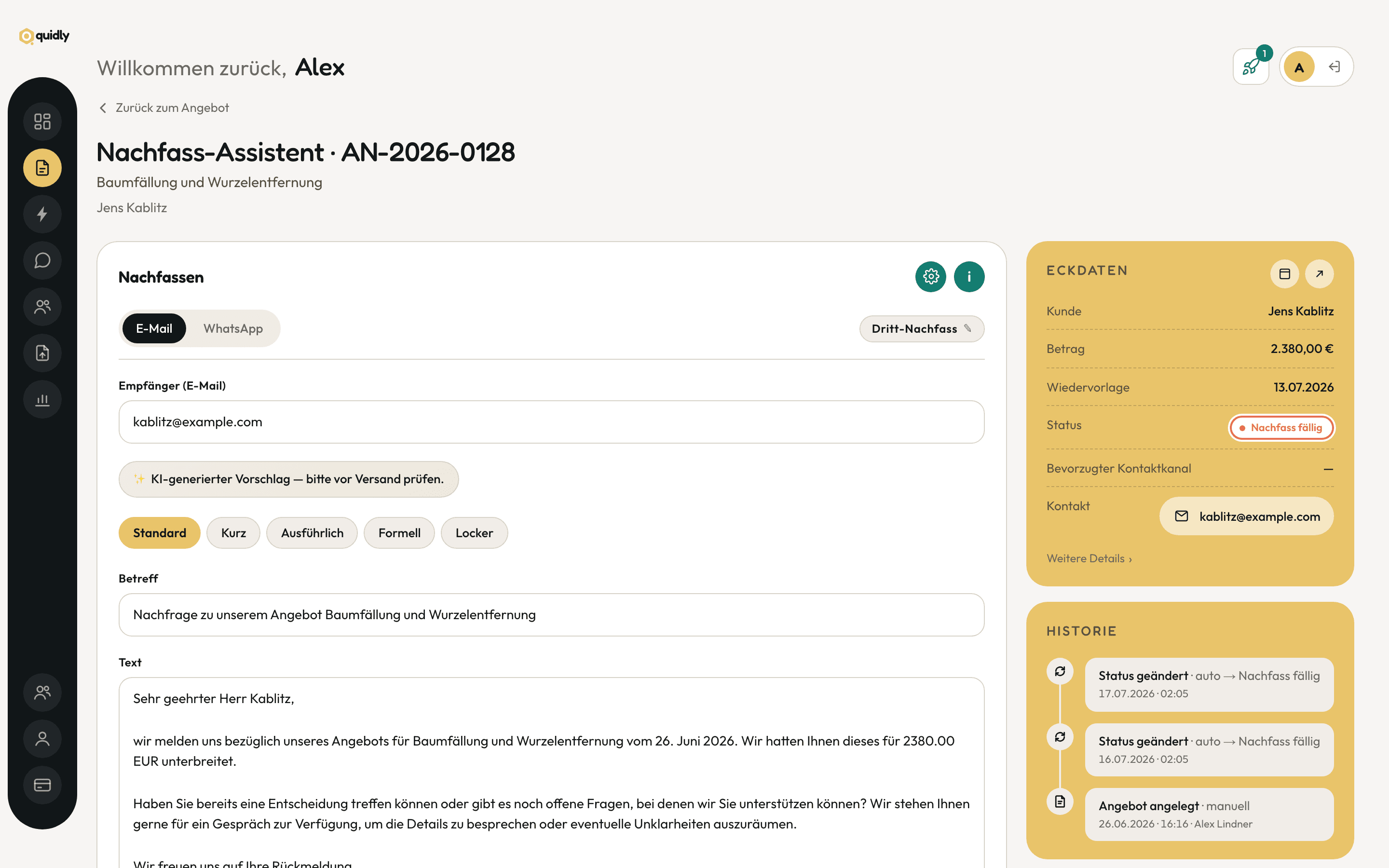Click into the Betreff subject field

[552, 615]
